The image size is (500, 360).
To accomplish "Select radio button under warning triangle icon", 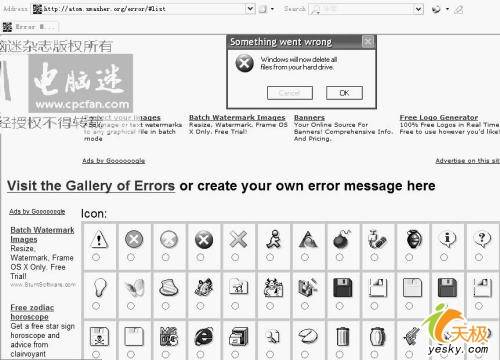I will point(96,257).
